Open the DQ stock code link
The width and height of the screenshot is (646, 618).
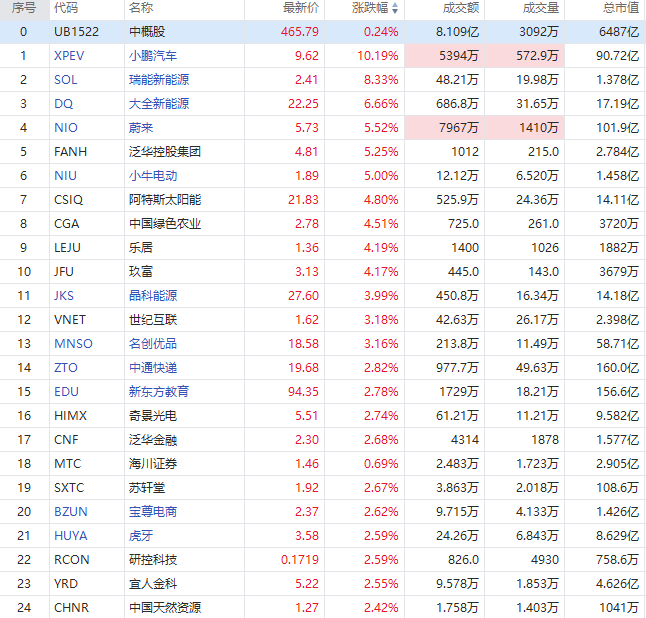[63, 103]
